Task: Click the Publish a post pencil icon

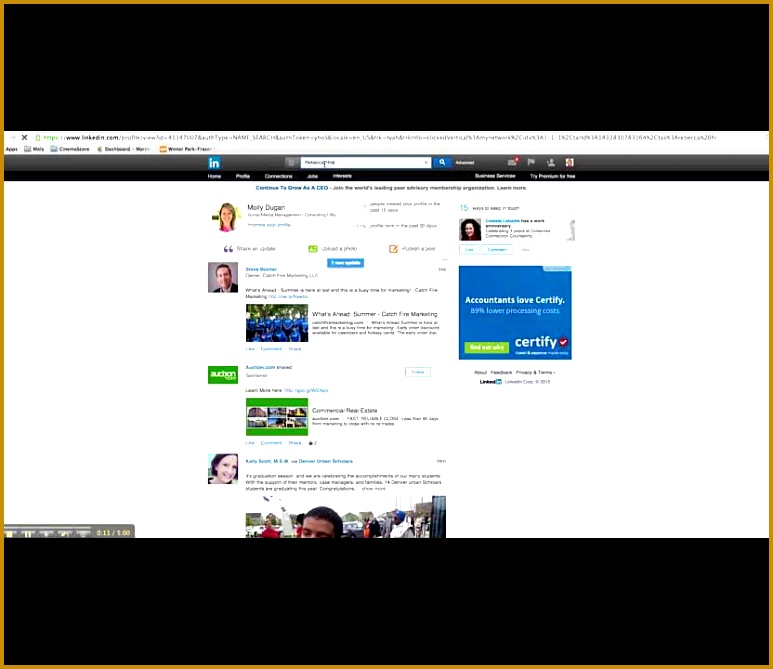Action: point(393,249)
